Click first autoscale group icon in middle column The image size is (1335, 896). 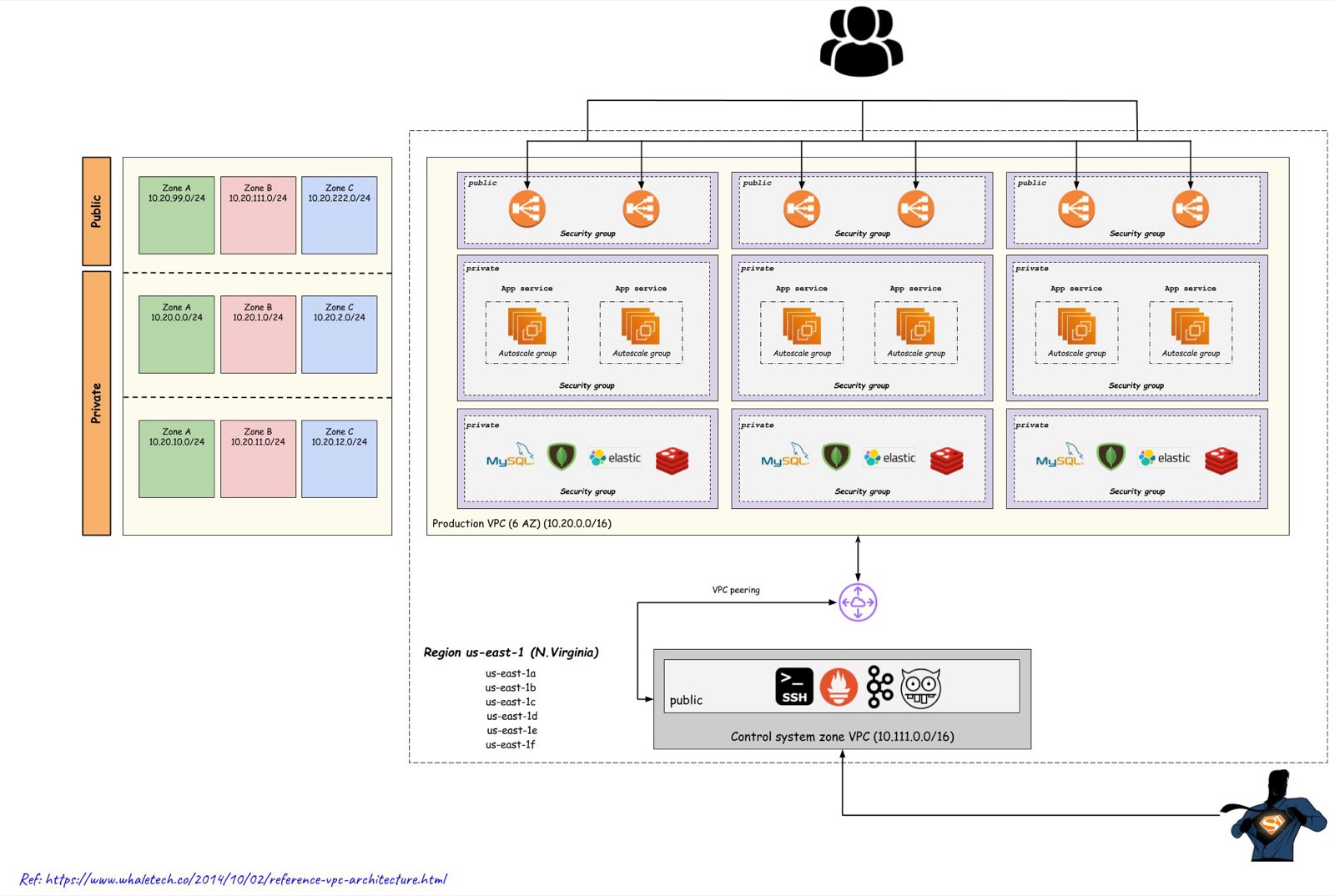[802, 326]
